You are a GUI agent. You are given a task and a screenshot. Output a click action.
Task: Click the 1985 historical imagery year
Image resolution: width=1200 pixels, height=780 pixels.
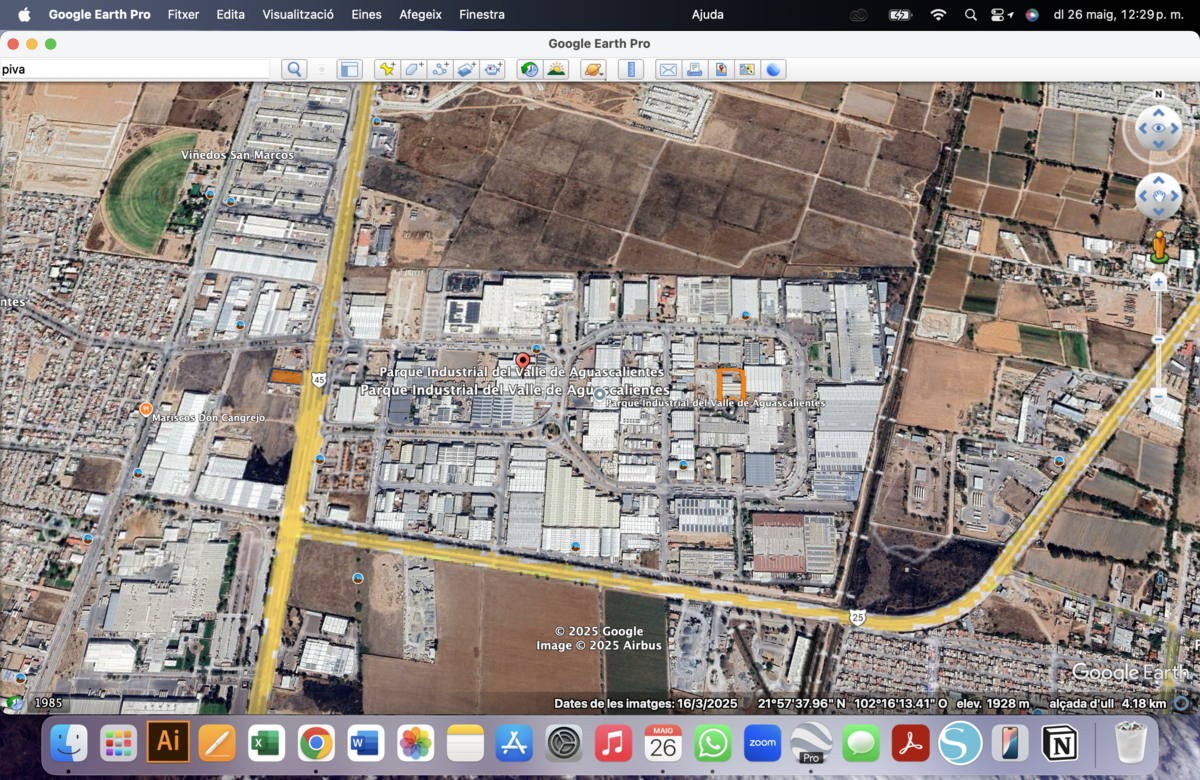click(48, 703)
